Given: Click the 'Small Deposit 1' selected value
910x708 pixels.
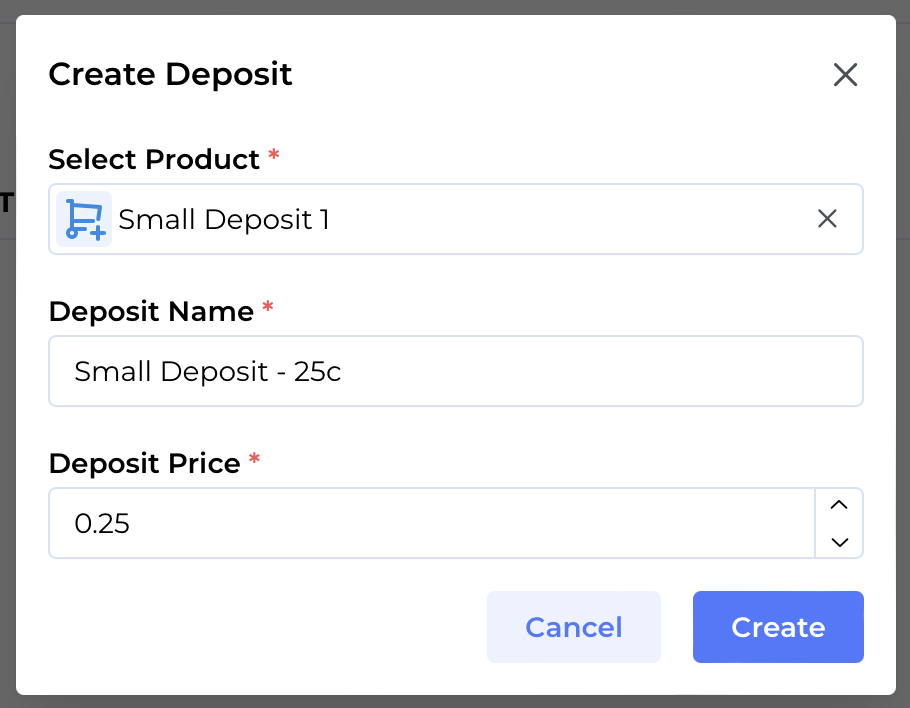Looking at the screenshot, I should click(x=224, y=219).
